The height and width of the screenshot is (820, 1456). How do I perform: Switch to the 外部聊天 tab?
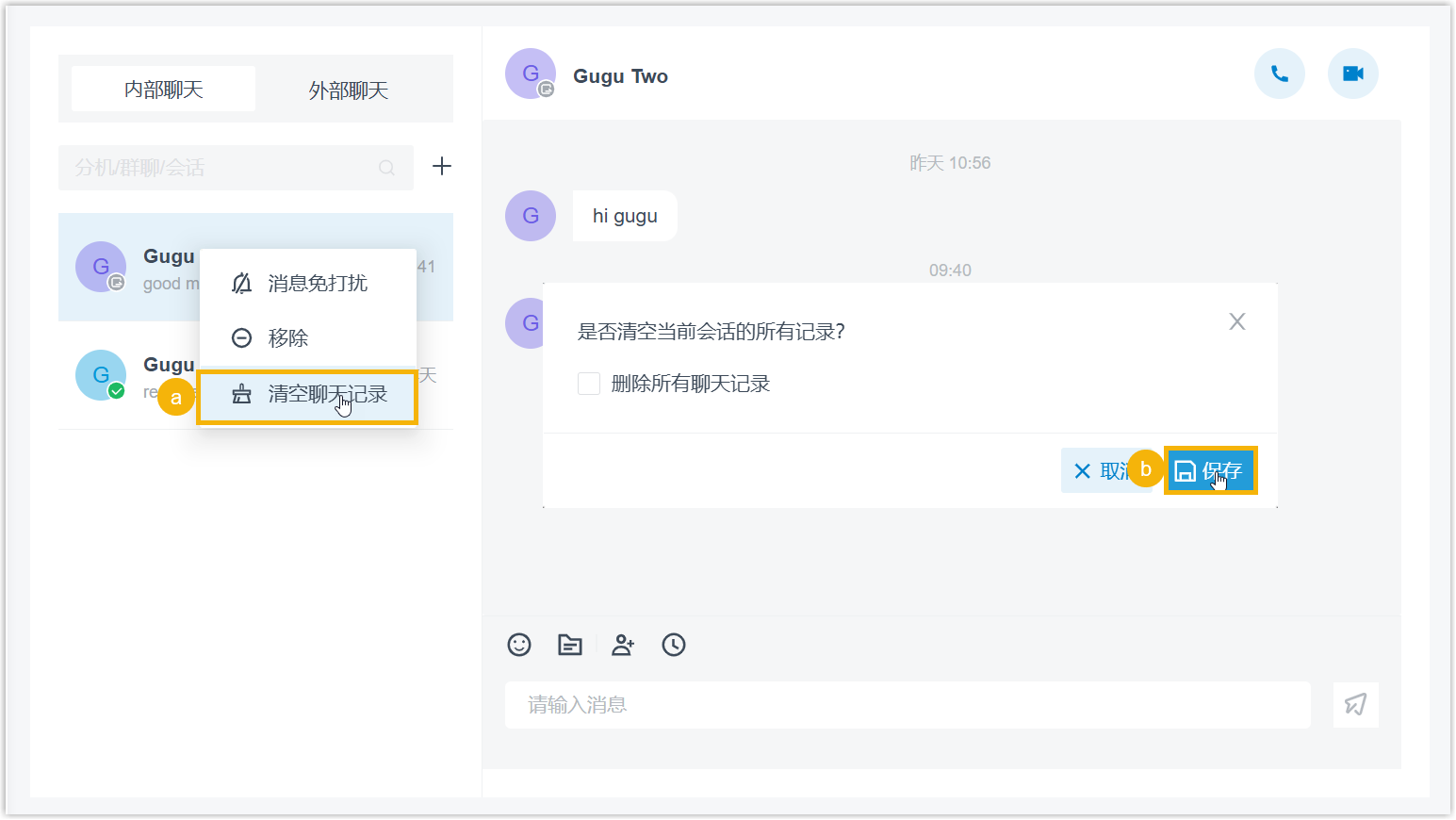pyautogui.click(x=349, y=90)
